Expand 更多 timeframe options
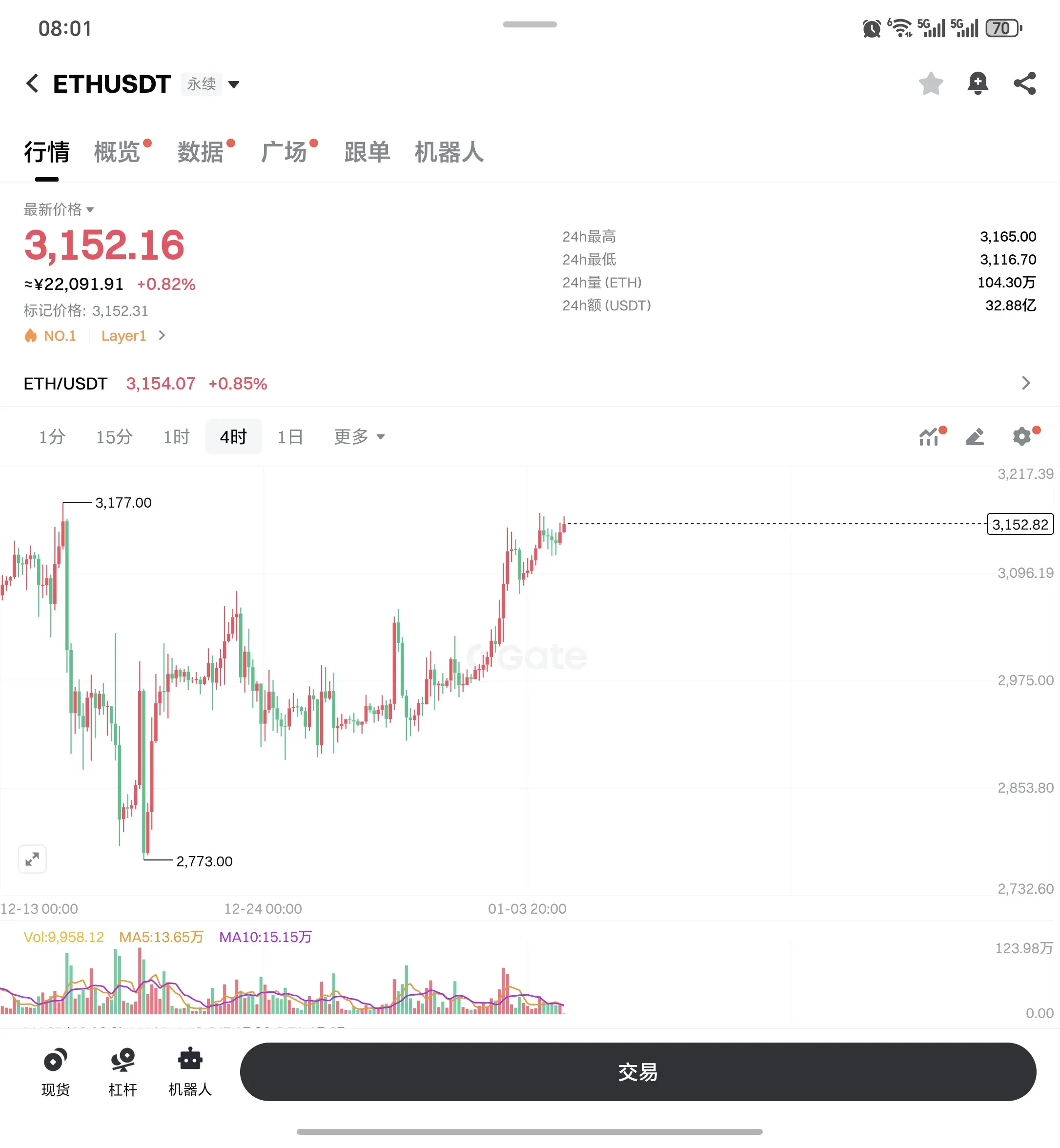Screen dimensions: 1060x1148 (360, 436)
